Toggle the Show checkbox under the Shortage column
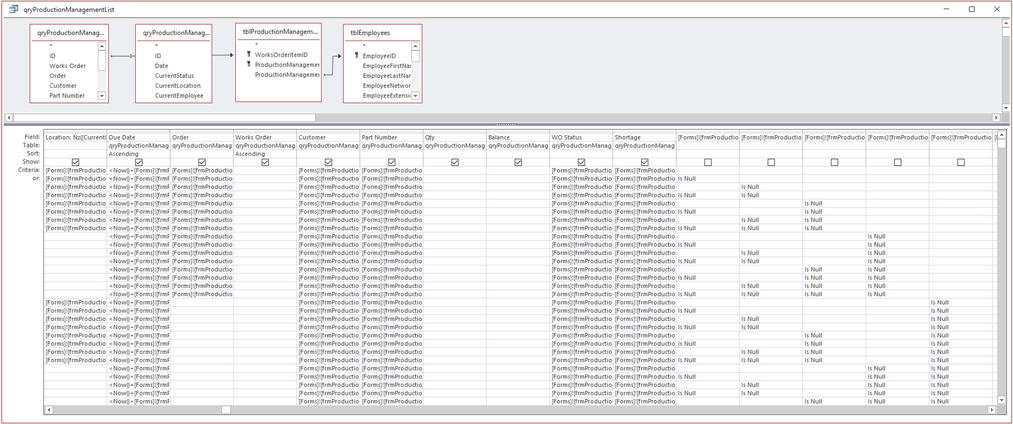 645,162
